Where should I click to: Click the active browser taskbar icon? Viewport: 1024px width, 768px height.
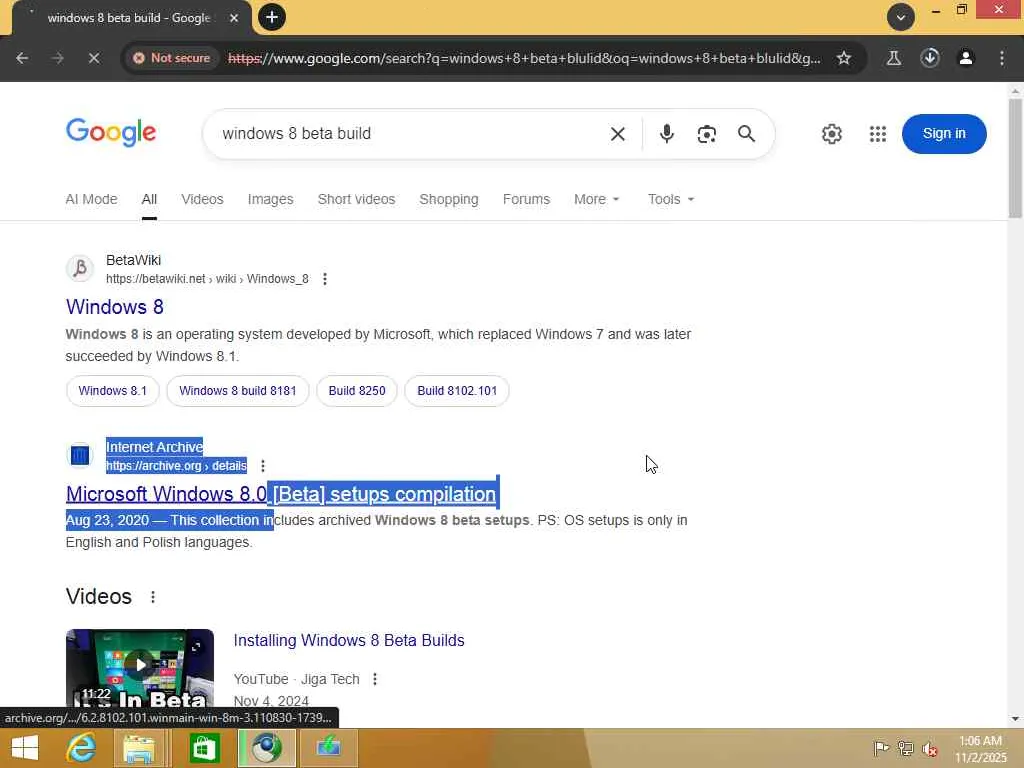tap(266, 748)
